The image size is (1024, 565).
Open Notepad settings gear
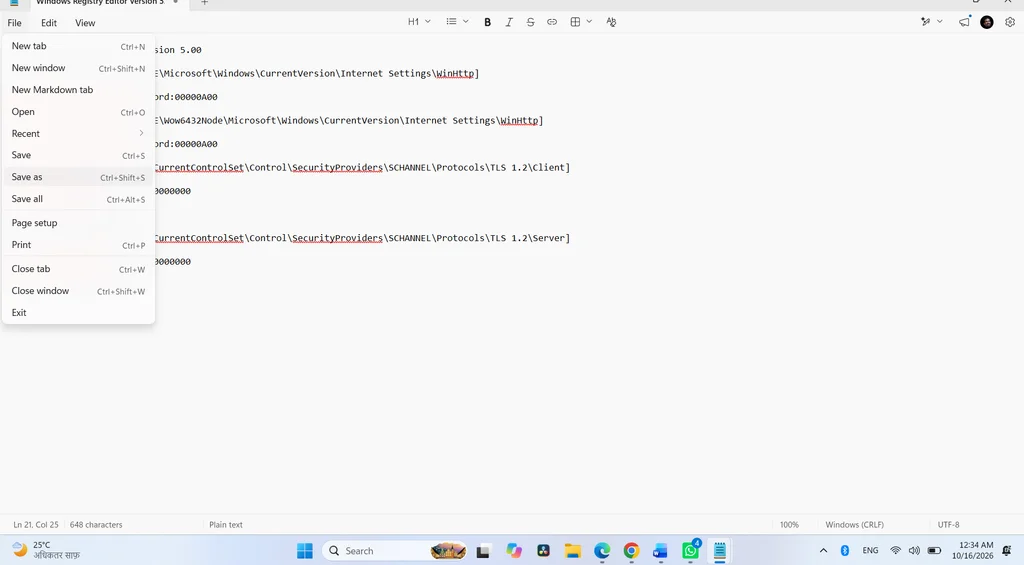tap(1010, 22)
